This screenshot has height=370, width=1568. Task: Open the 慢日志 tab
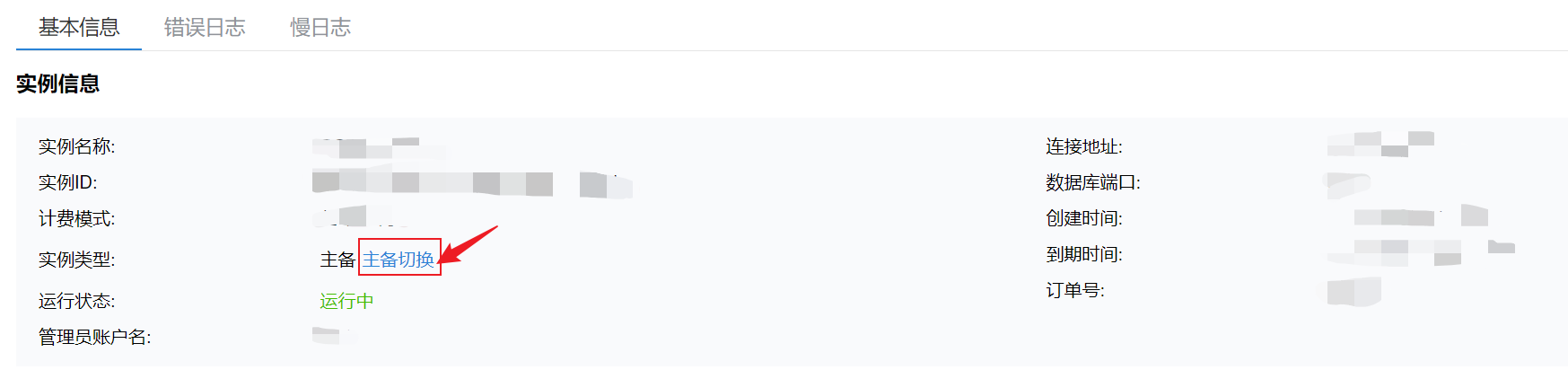320,28
